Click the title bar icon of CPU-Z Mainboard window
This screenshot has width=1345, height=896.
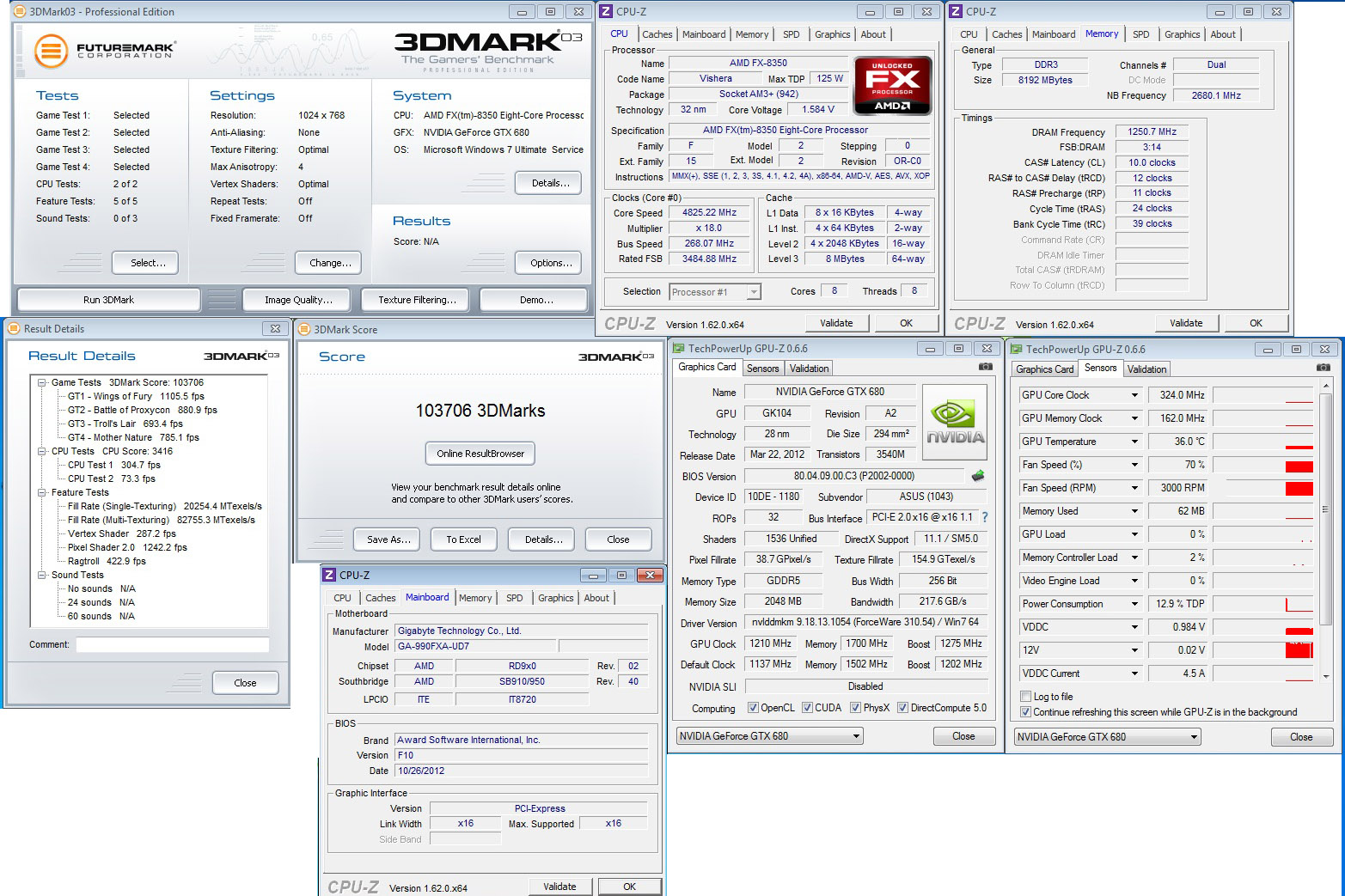329,575
